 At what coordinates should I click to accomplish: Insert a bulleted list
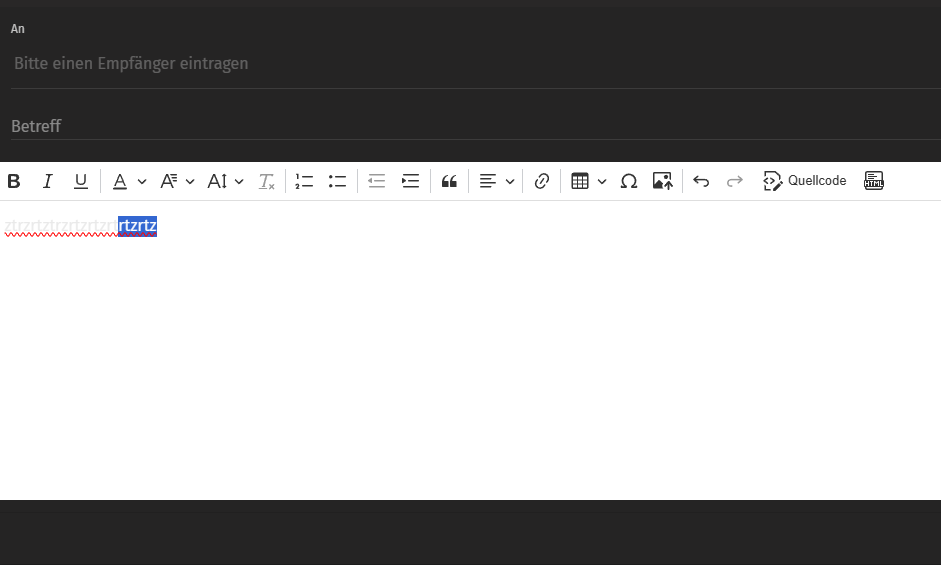[x=337, y=181]
